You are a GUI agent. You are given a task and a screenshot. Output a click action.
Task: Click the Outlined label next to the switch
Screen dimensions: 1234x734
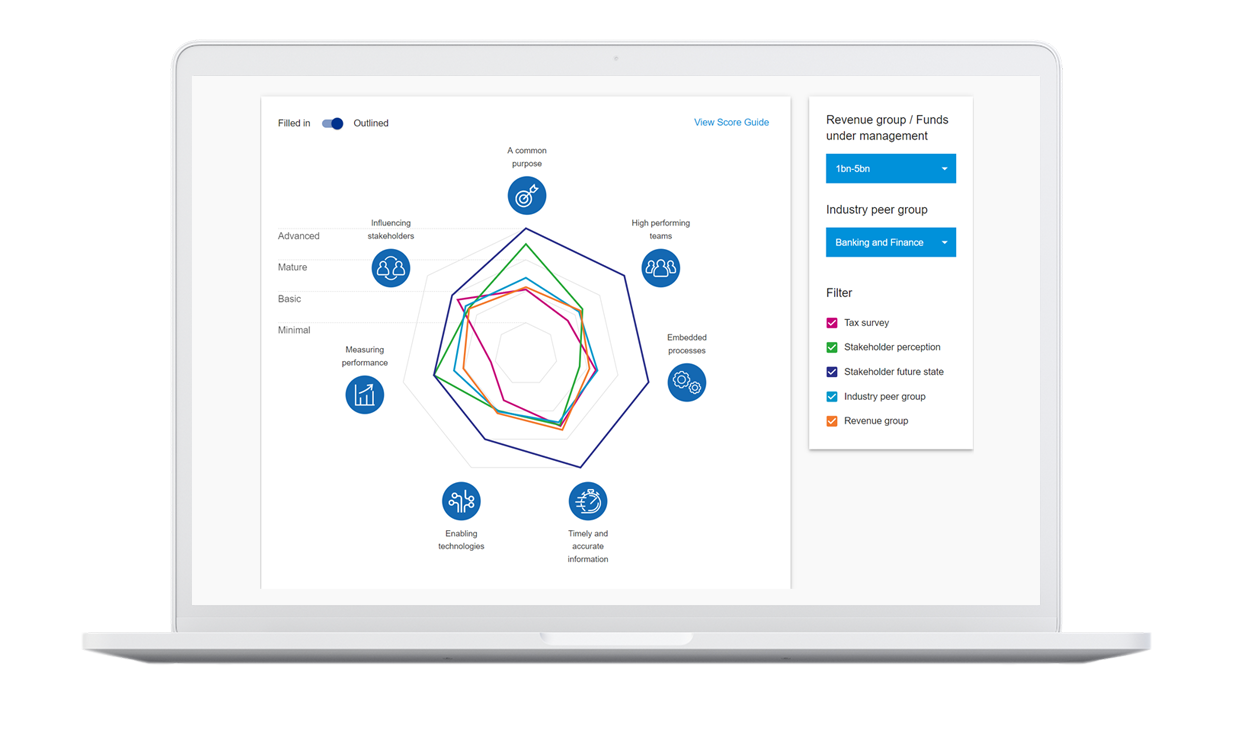pyautogui.click(x=371, y=123)
